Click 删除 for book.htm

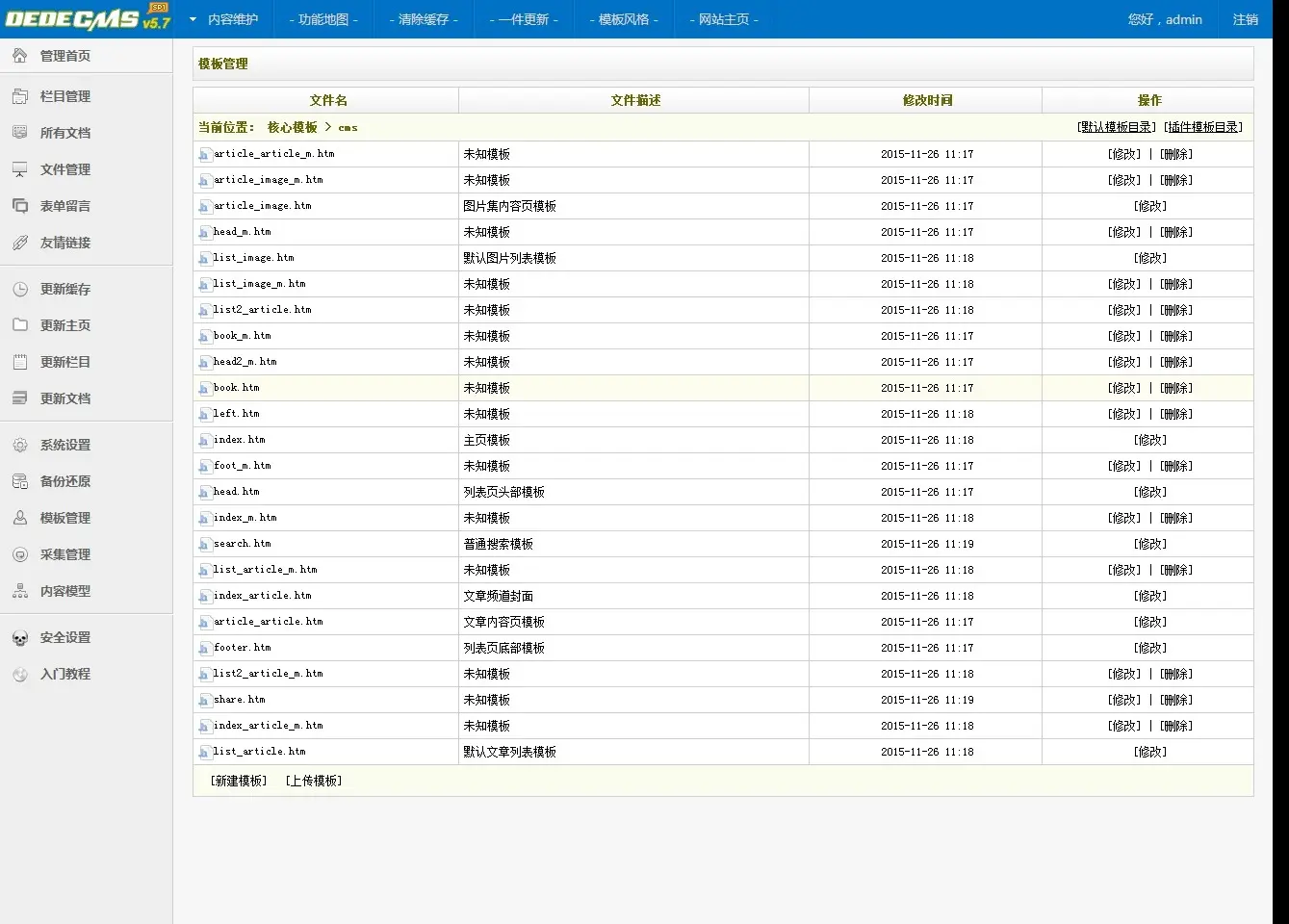(1176, 388)
